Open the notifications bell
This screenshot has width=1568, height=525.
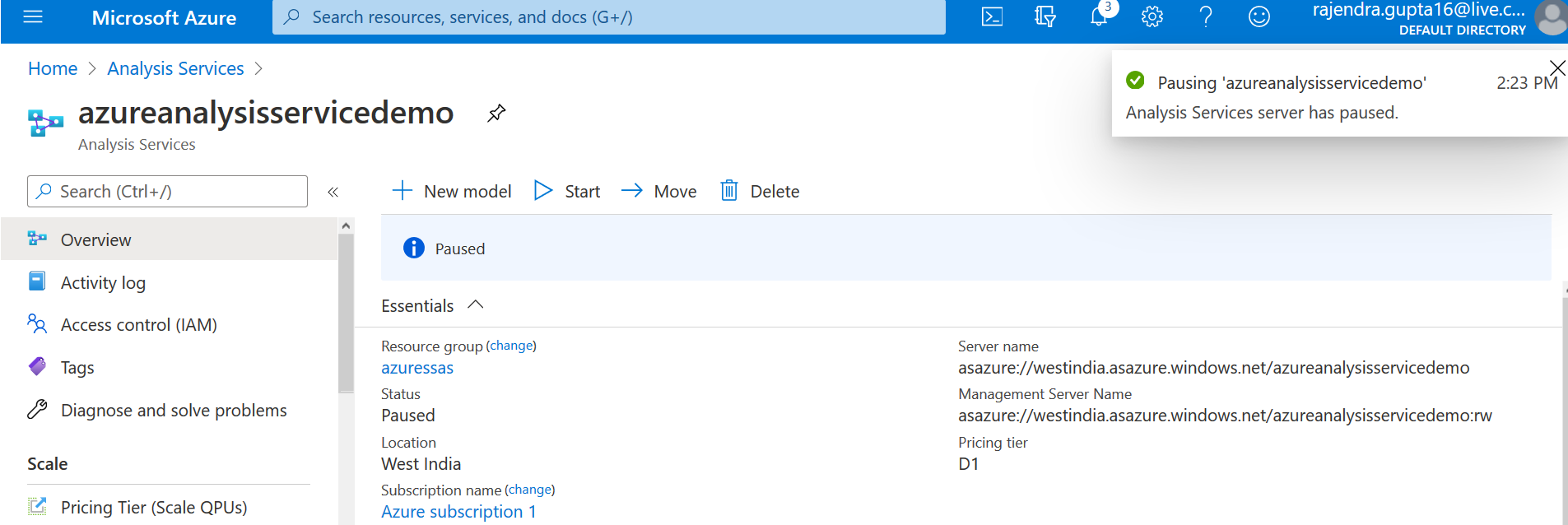pyautogui.click(x=1099, y=17)
